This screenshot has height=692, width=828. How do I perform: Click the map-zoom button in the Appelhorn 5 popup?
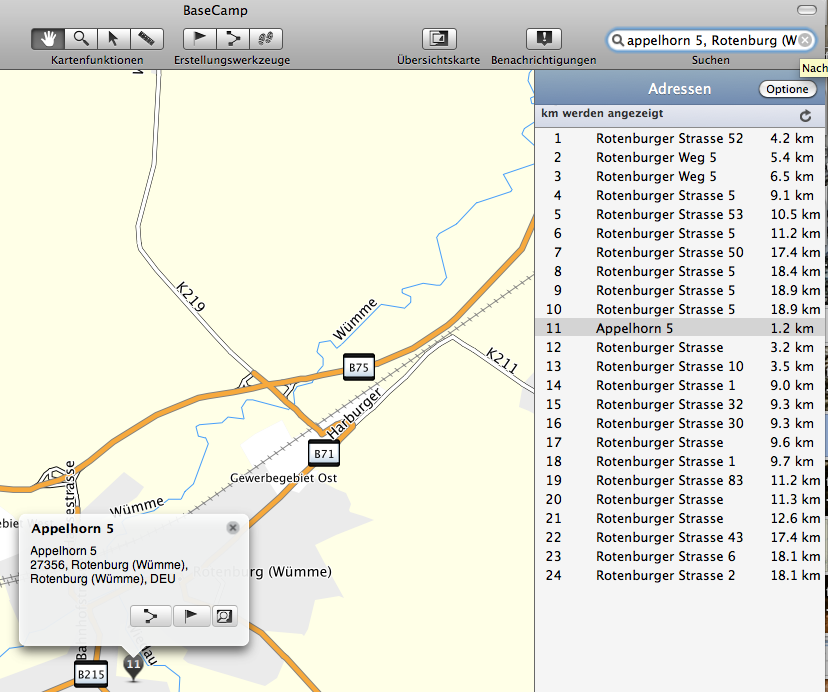point(224,616)
